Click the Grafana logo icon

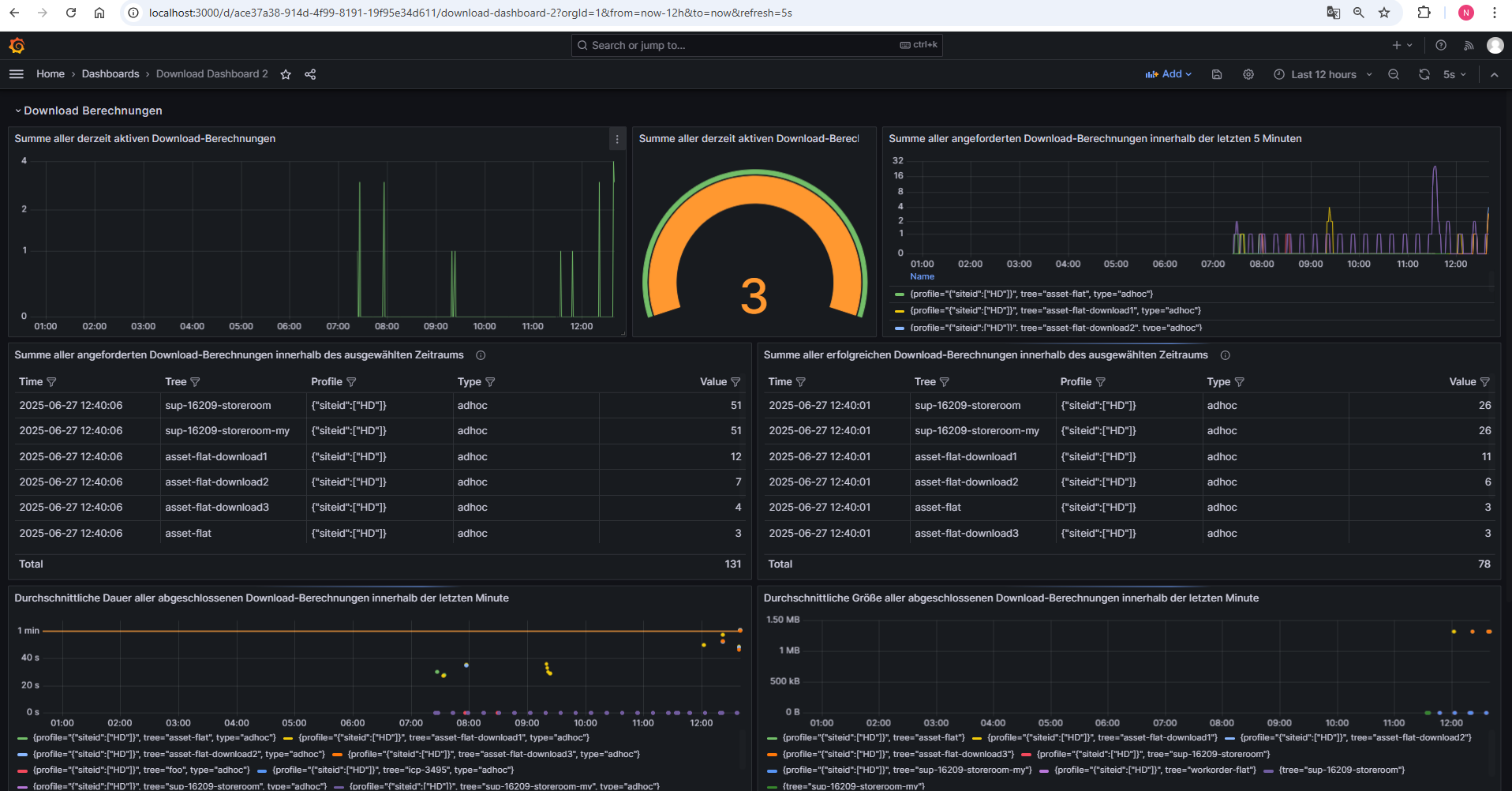(17, 46)
